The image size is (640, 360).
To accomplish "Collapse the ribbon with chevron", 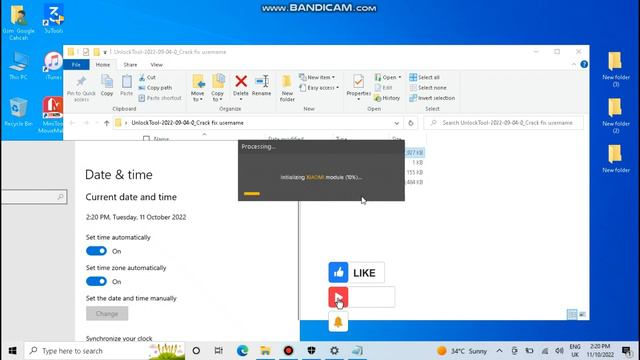I will pyautogui.click(x=573, y=64).
